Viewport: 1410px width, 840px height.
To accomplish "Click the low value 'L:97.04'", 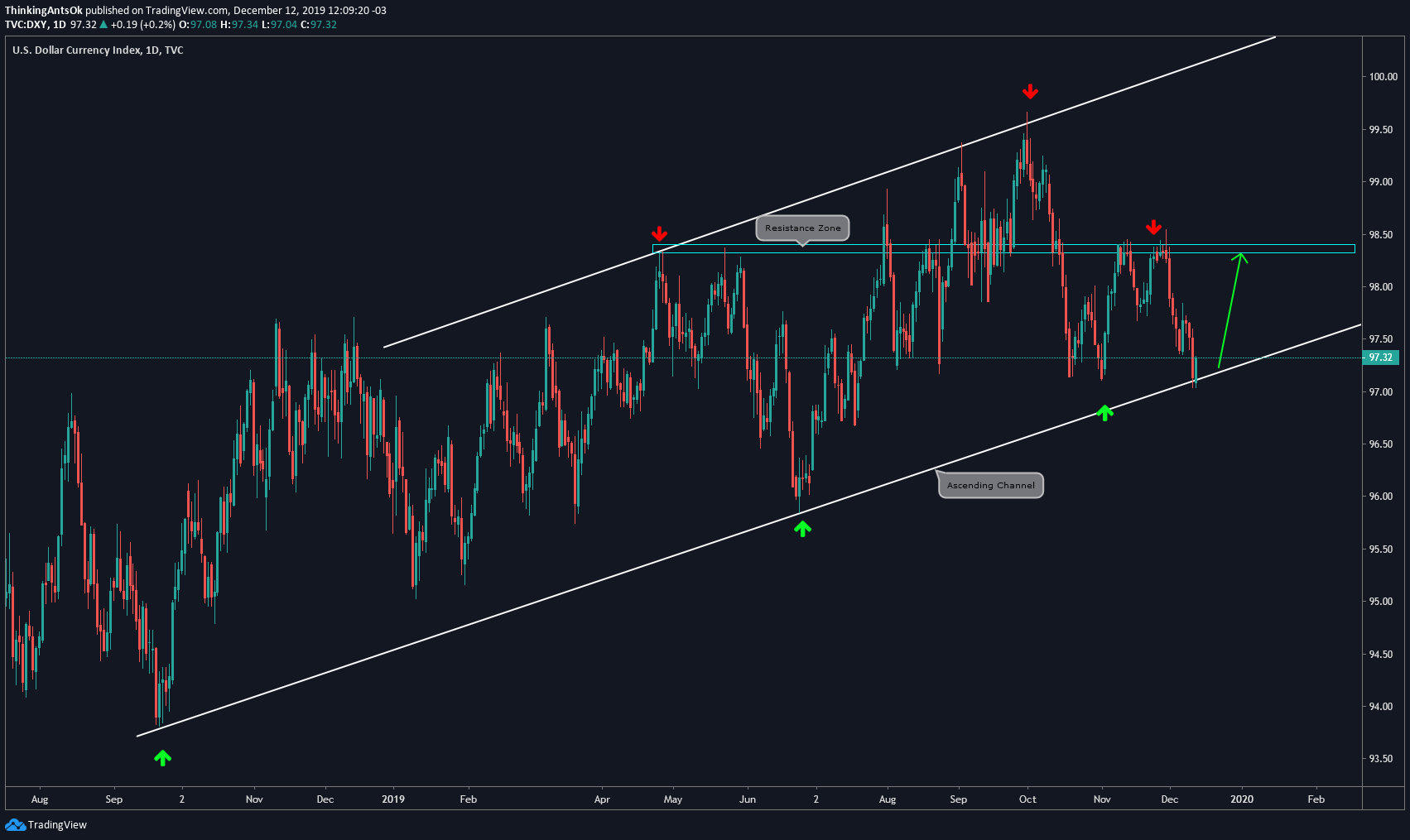I will (x=279, y=25).
